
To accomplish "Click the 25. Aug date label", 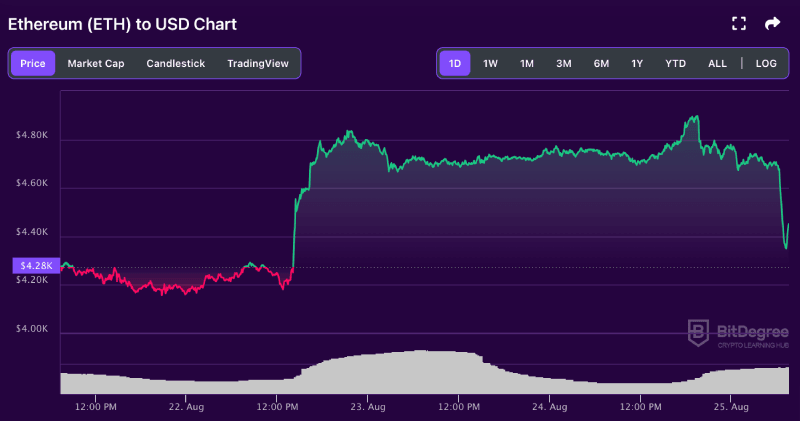I will click(x=731, y=407).
